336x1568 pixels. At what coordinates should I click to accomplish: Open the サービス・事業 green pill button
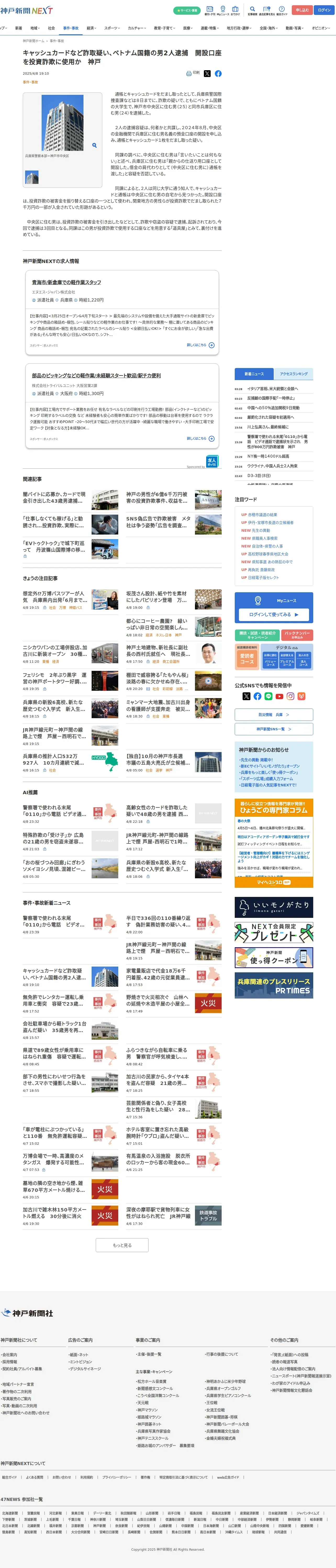point(187,10)
